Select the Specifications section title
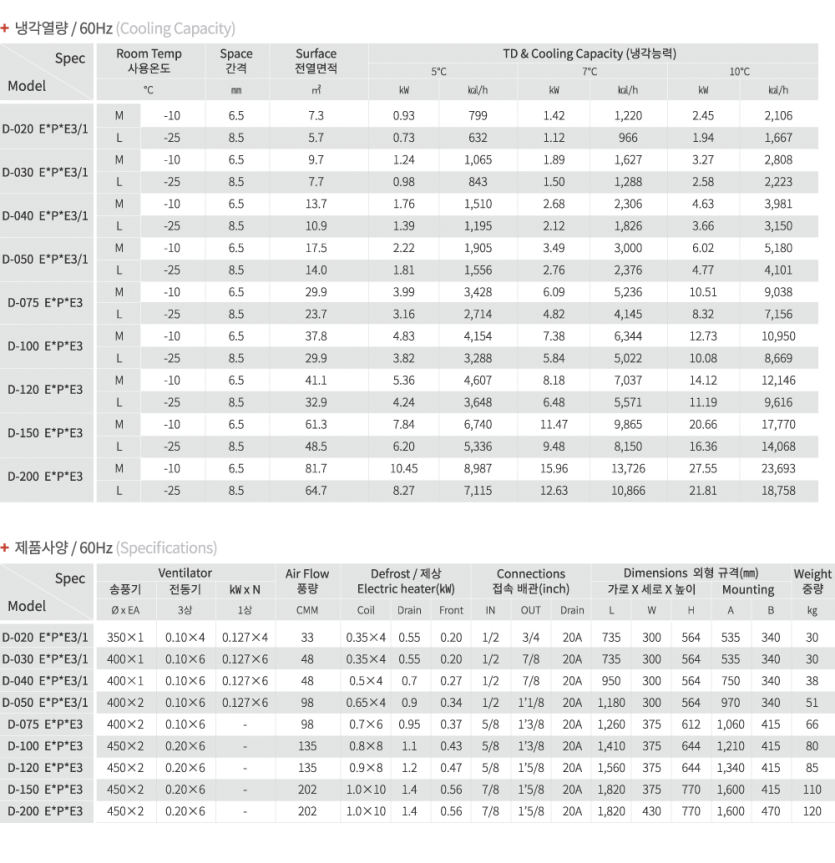This screenshot has height=863, width=835. [x=116, y=548]
